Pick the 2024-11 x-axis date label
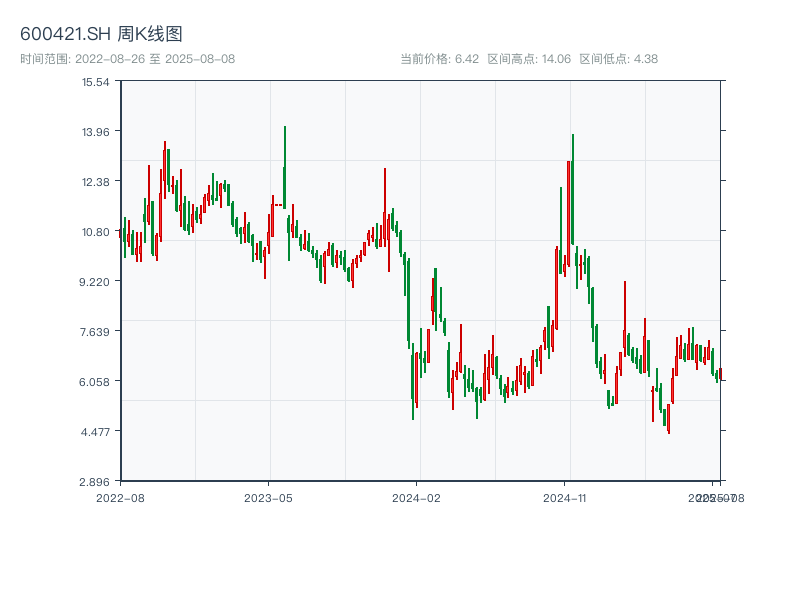This screenshot has height=600, width=800. click(565, 497)
